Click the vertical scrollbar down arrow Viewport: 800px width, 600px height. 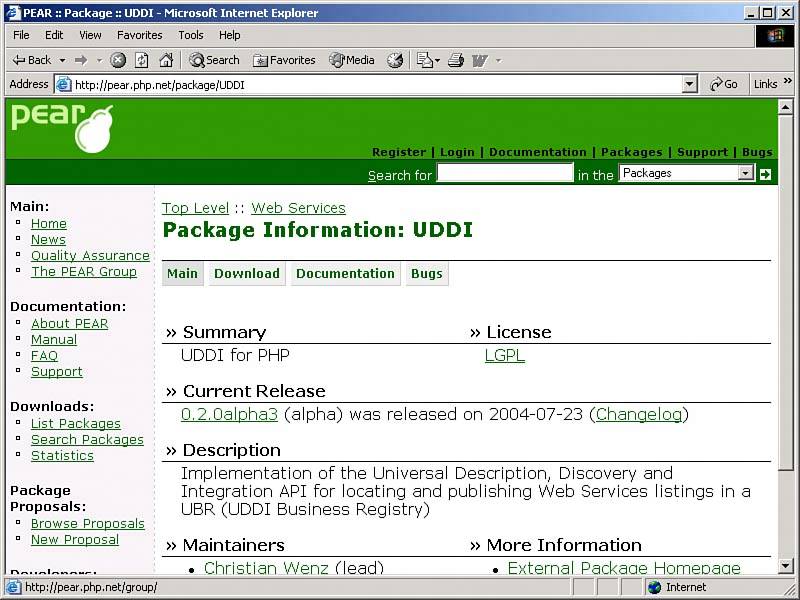point(785,565)
